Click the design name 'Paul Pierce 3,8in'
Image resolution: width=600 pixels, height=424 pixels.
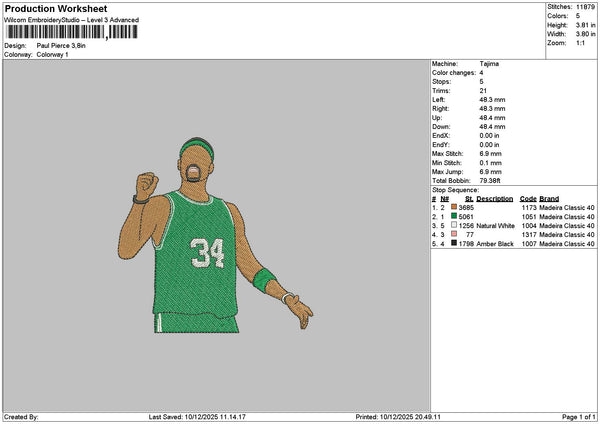point(61,46)
